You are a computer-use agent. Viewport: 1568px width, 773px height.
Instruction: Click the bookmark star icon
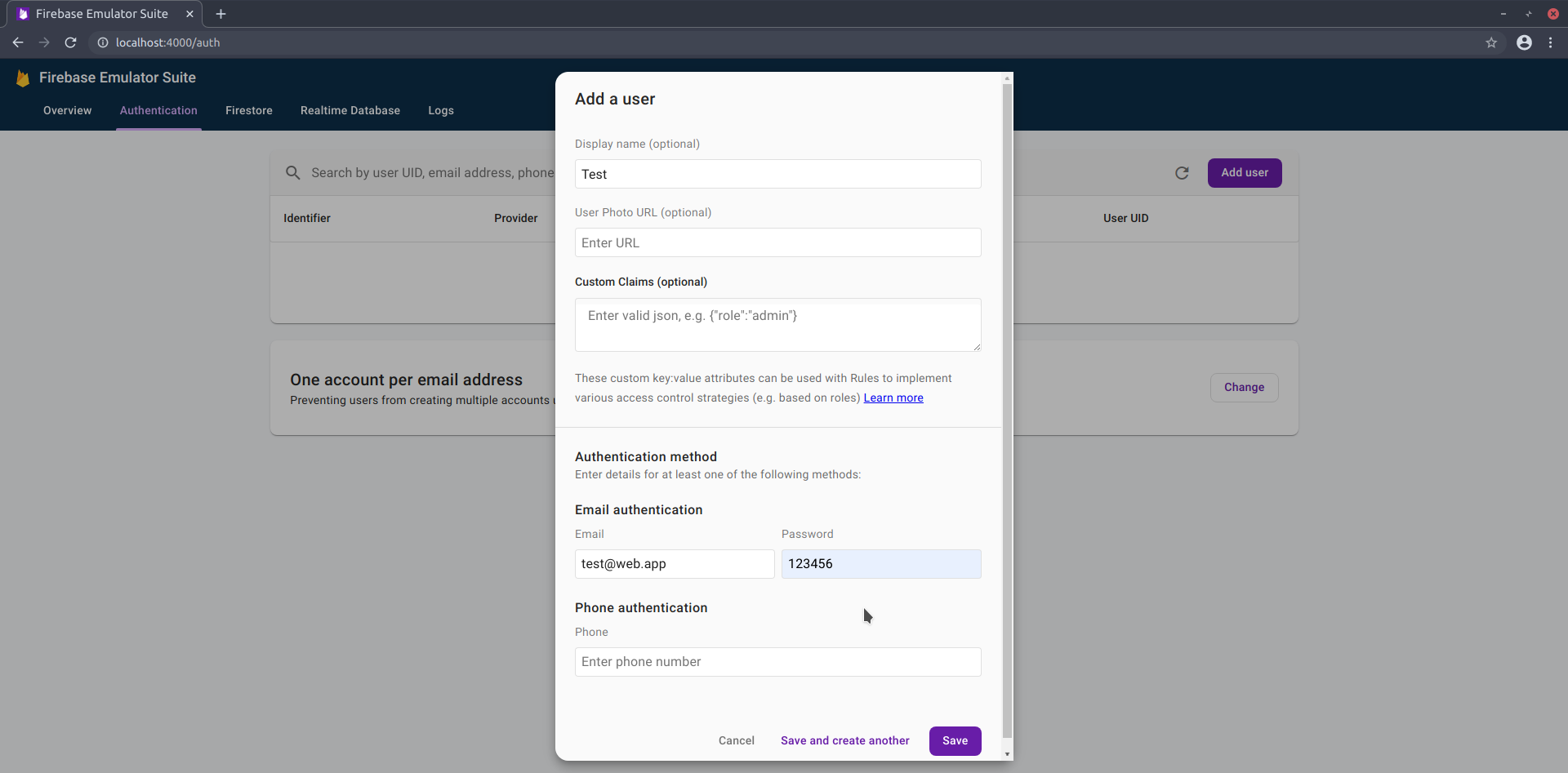tap(1492, 42)
